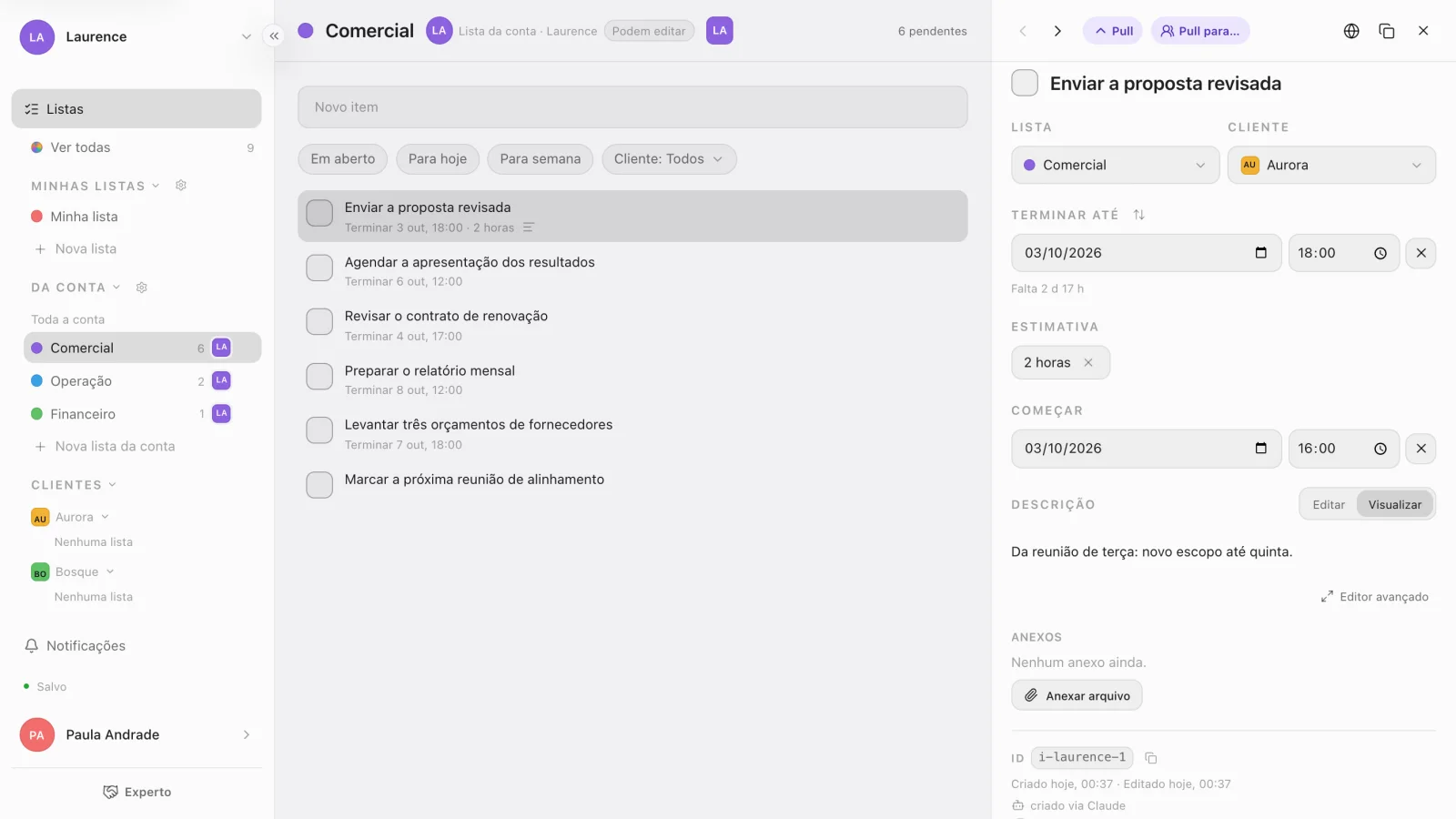
Task: Open the Minhas Listas settings gear
Action: point(181,186)
